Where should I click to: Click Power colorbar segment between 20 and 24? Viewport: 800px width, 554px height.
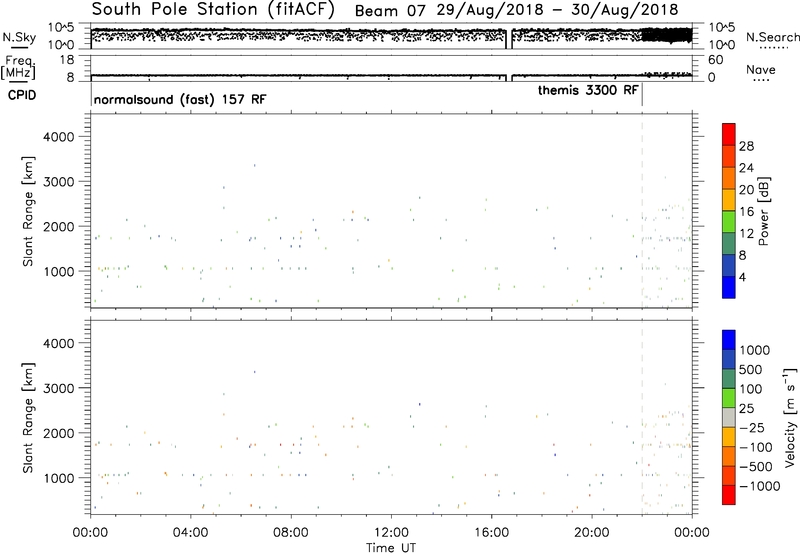[x=729, y=179]
